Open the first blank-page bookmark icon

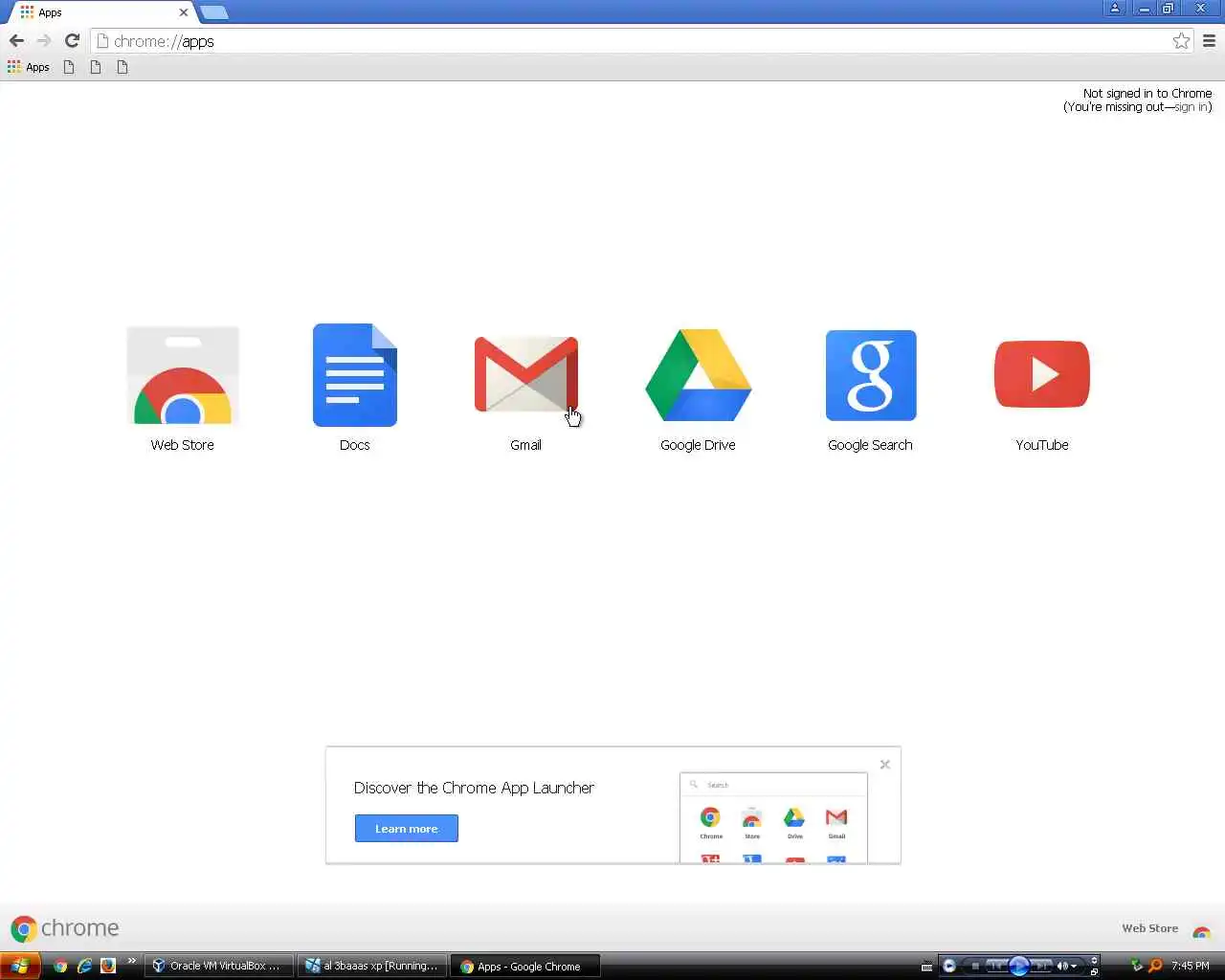click(x=69, y=67)
